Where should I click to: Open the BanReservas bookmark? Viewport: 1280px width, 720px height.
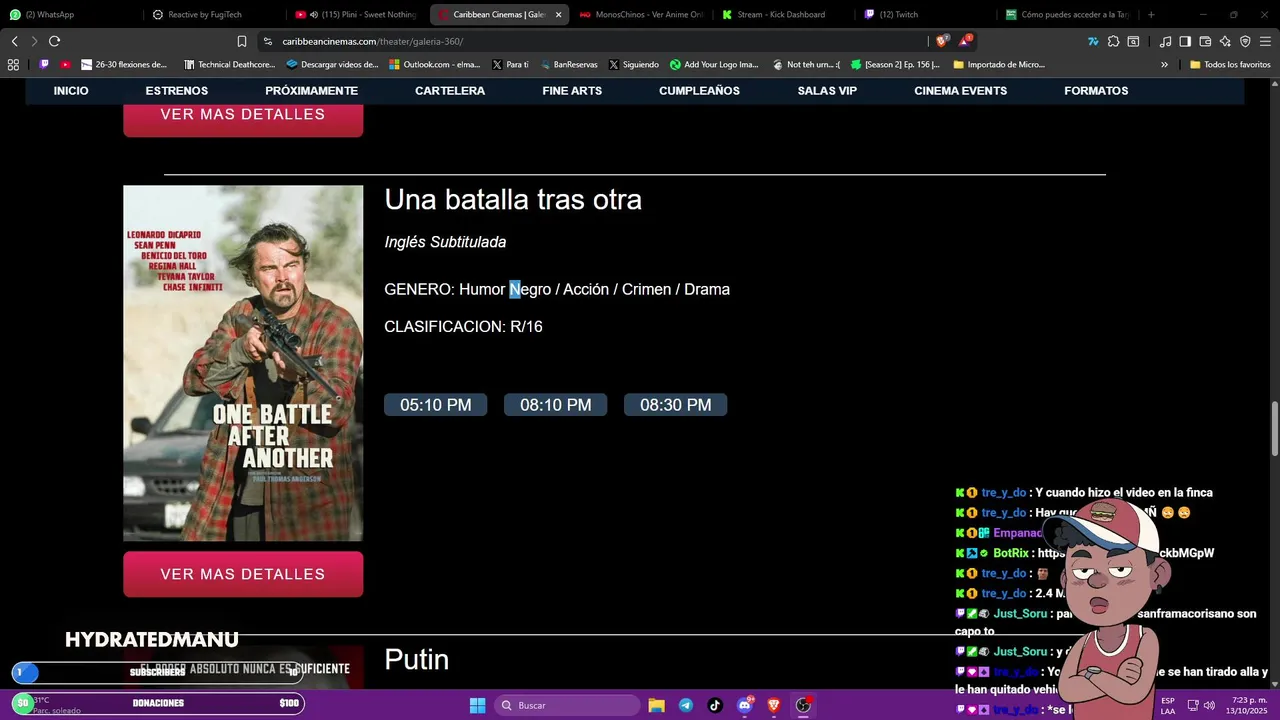(568, 64)
